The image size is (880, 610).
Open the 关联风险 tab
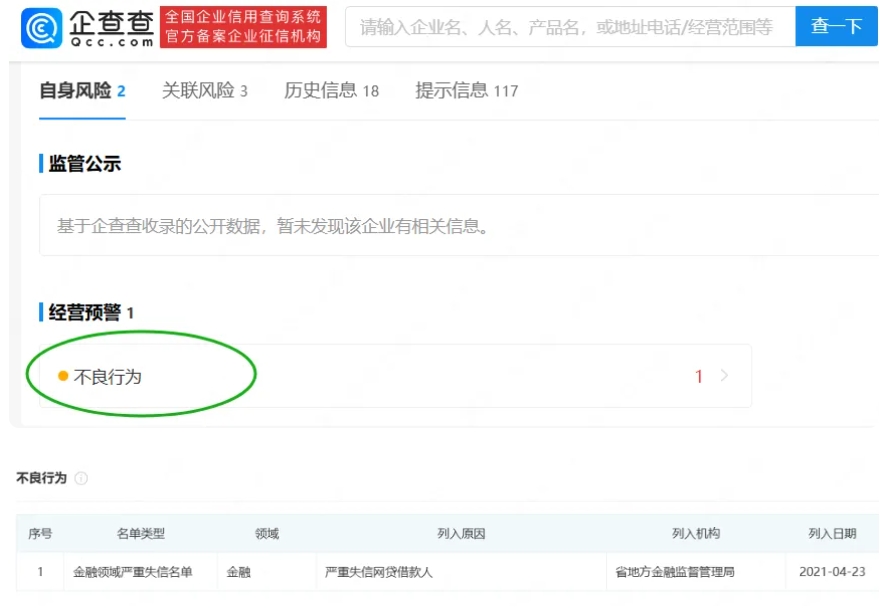204,91
